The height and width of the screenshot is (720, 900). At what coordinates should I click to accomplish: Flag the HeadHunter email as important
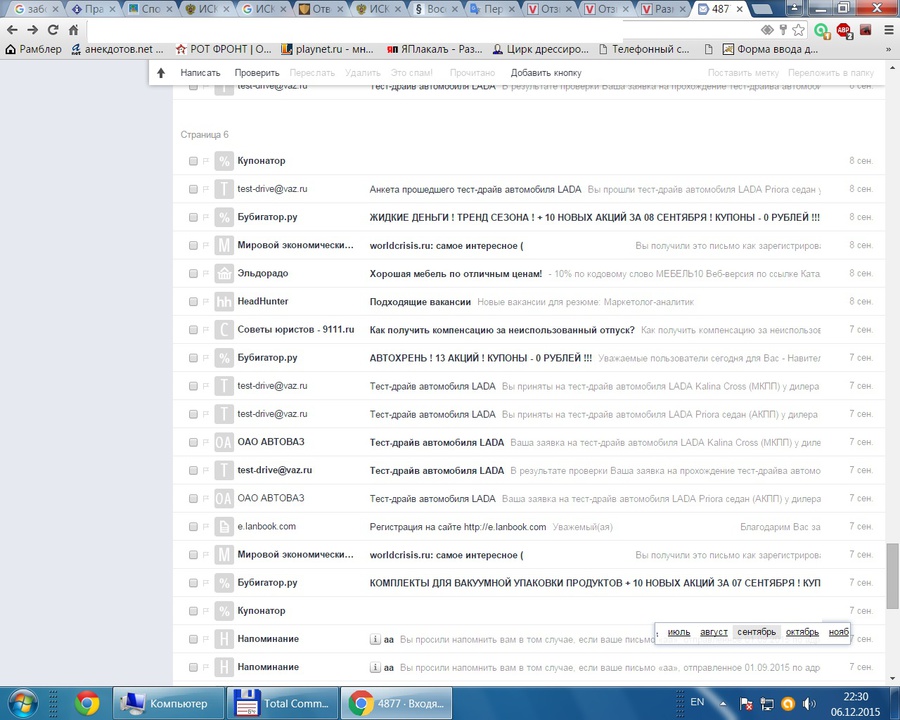(205, 302)
